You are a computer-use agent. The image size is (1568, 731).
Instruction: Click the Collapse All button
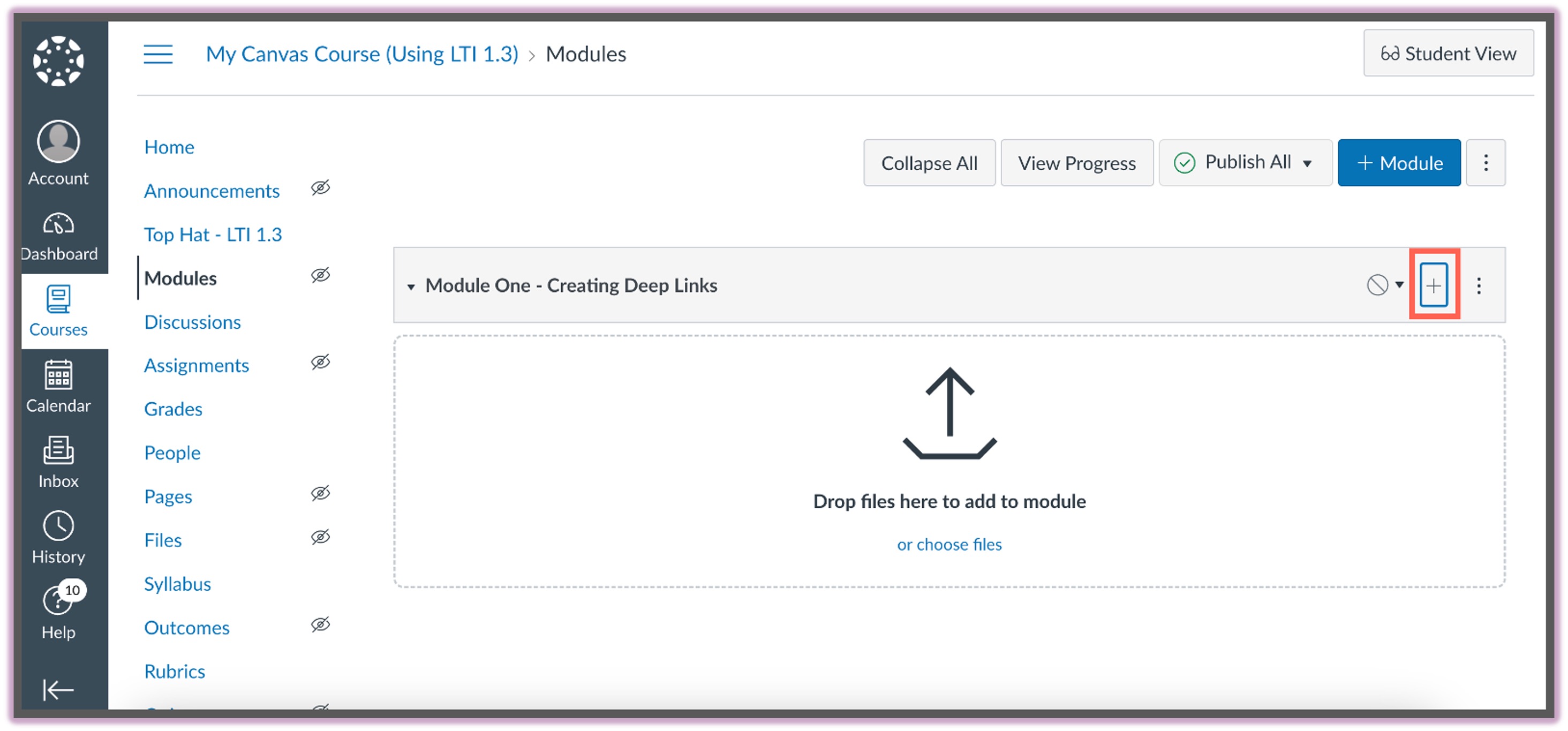click(x=929, y=162)
